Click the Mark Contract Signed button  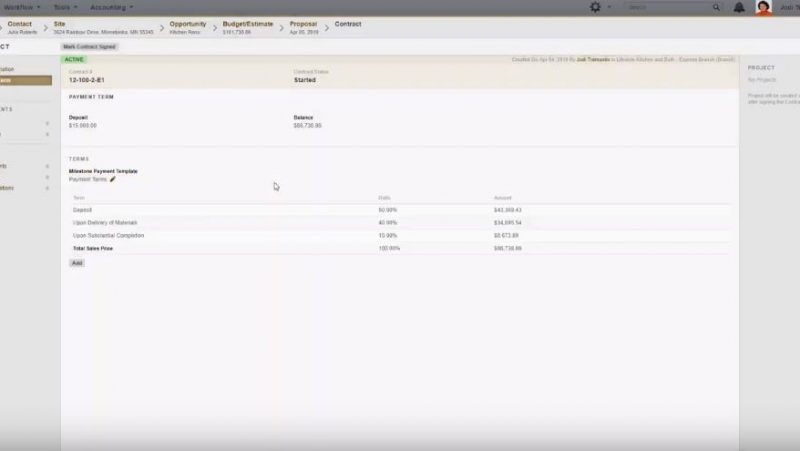(88, 46)
